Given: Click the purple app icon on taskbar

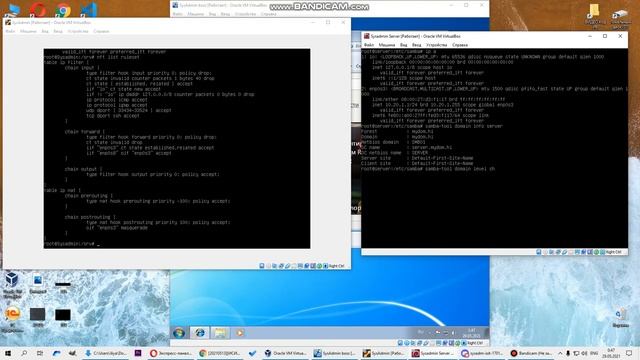Looking at the screenshot, I should point(138,353).
